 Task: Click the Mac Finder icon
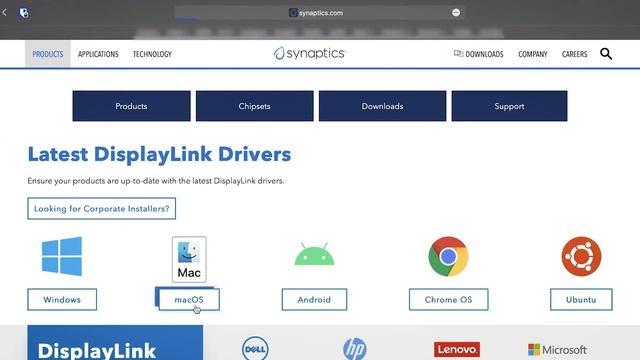189,259
